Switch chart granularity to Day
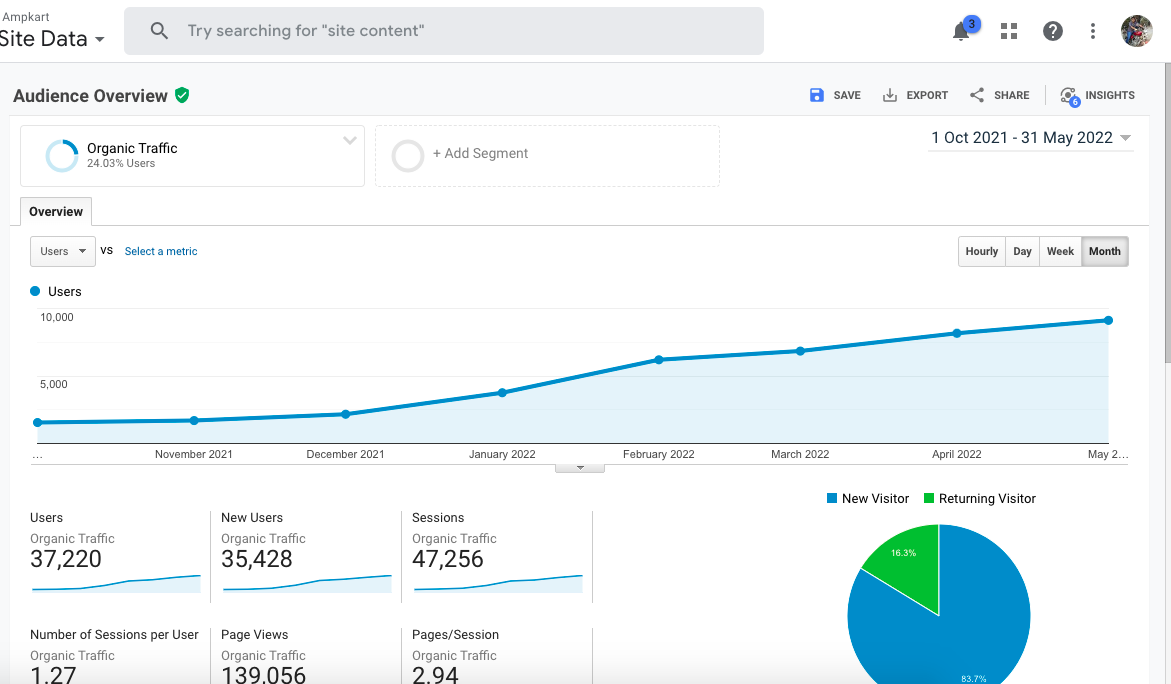This screenshot has width=1171, height=684. tap(1022, 252)
